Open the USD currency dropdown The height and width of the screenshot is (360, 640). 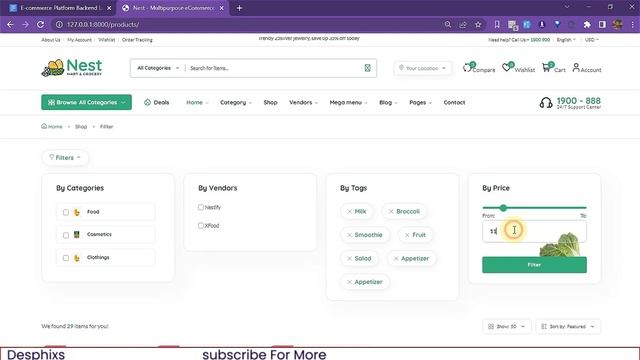pyautogui.click(x=591, y=40)
